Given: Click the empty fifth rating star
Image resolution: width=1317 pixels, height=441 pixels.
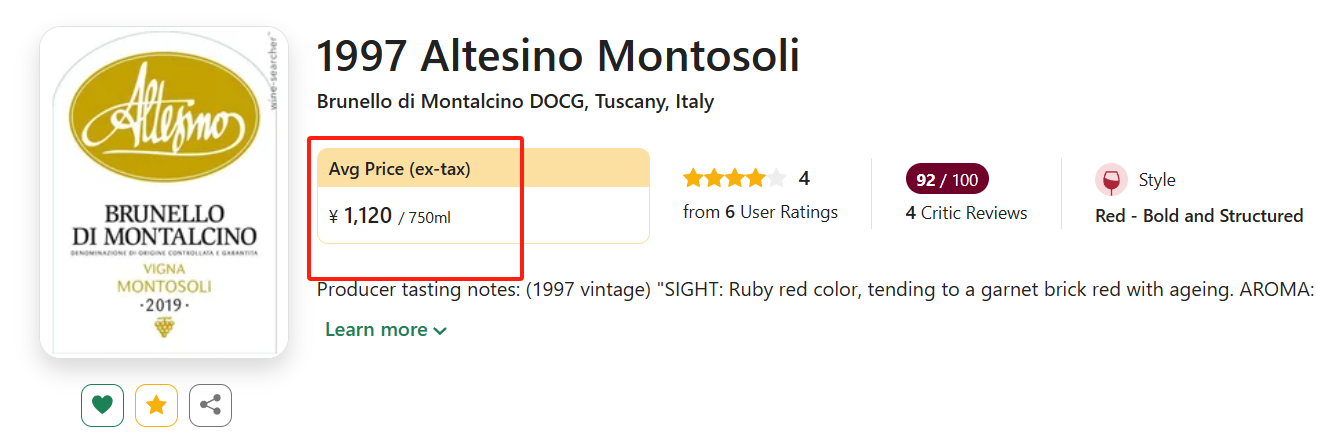Looking at the screenshot, I should pyautogui.click(x=777, y=179).
